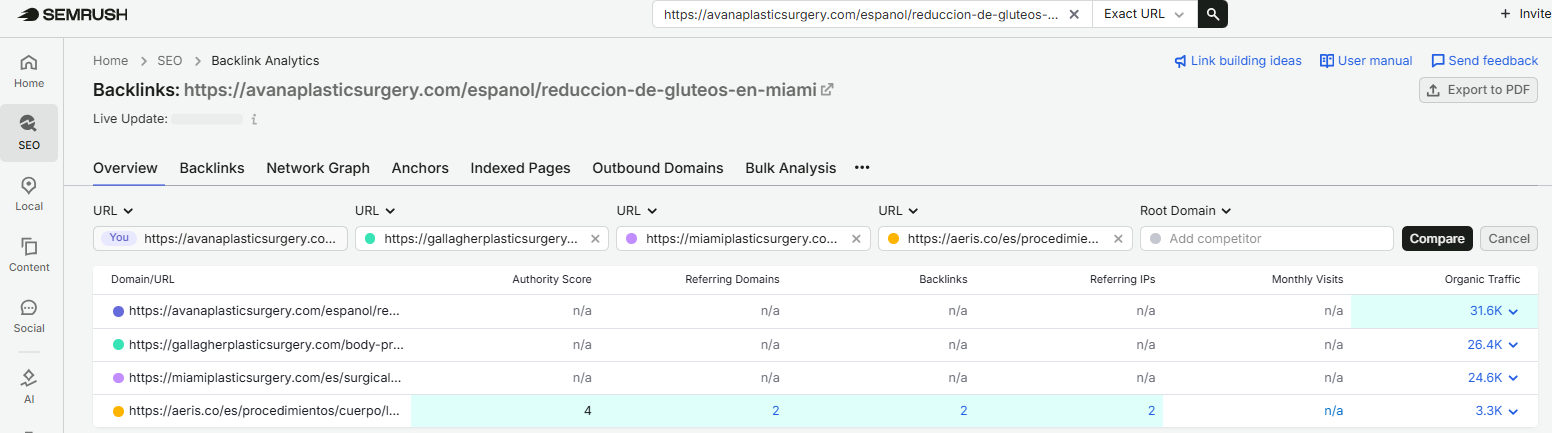Screen dimensions: 1552x433
Task: Open the Social sidebar section
Action: coord(29,316)
